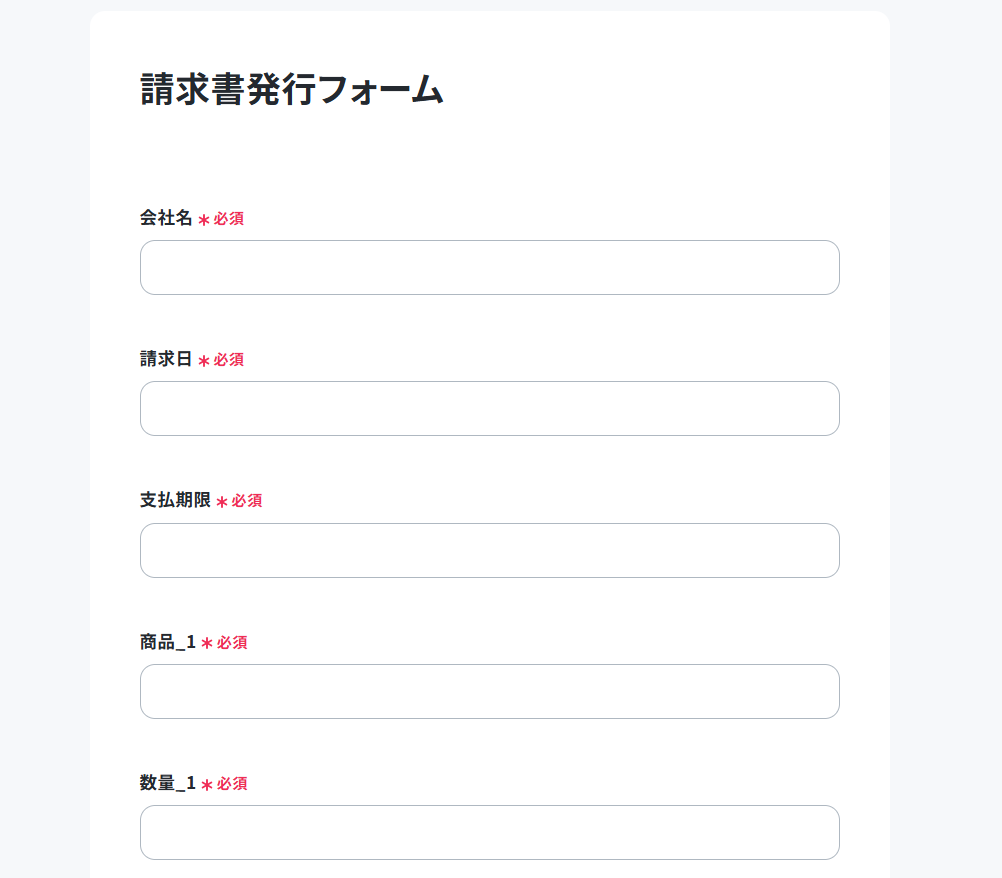Viewport: 1002px width, 878px height.
Task: Click the required asterisk next to 支払期限
Action: click(222, 502)
